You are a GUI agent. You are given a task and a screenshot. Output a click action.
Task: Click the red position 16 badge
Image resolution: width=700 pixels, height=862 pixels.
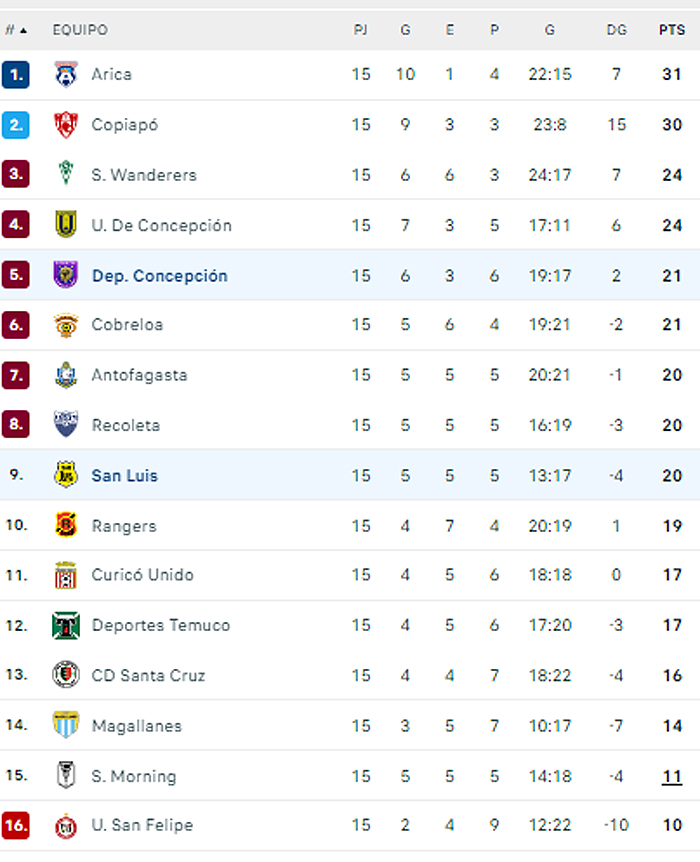(15, 825)
